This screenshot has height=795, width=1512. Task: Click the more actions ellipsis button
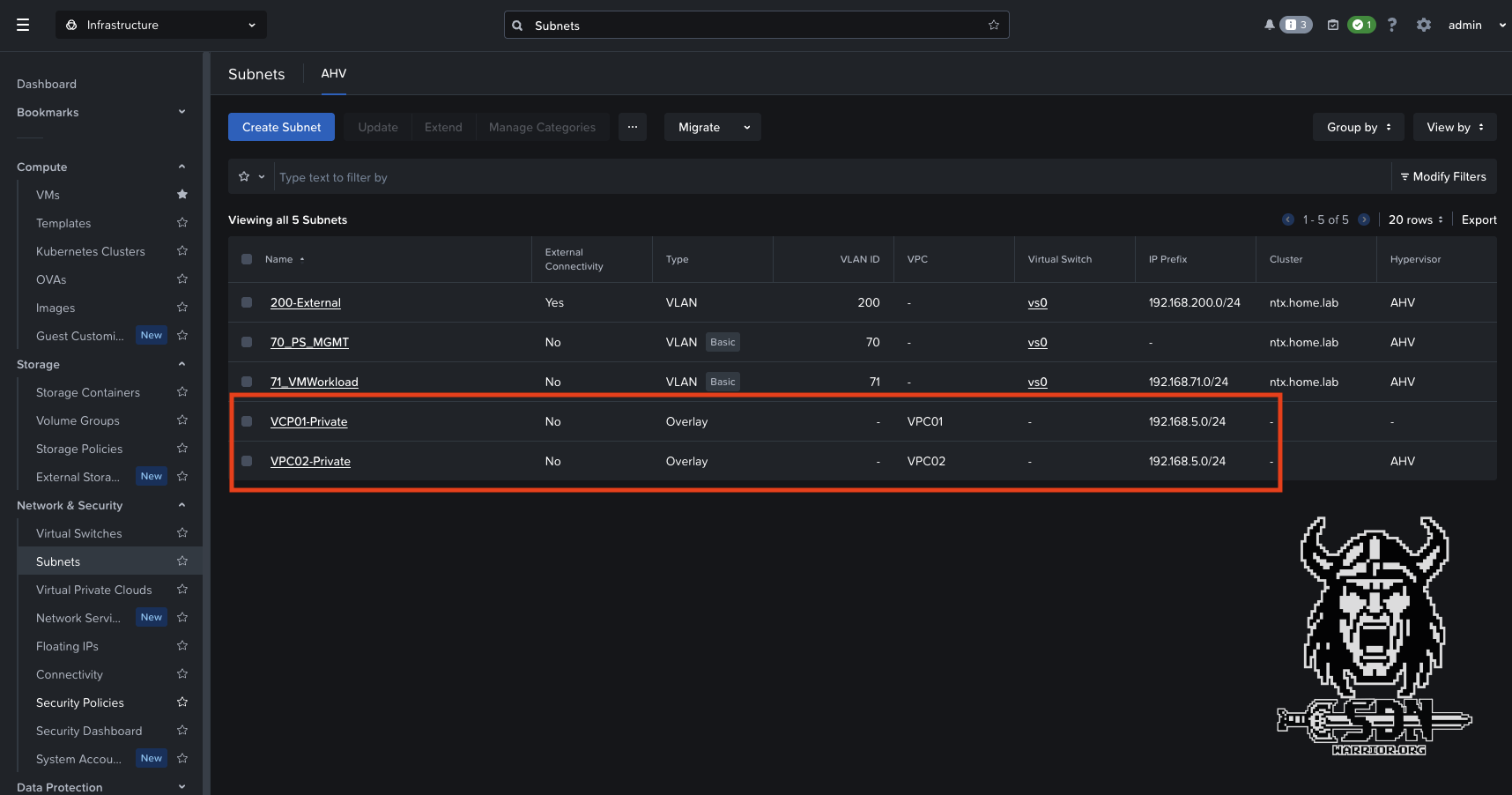(632, 127)
